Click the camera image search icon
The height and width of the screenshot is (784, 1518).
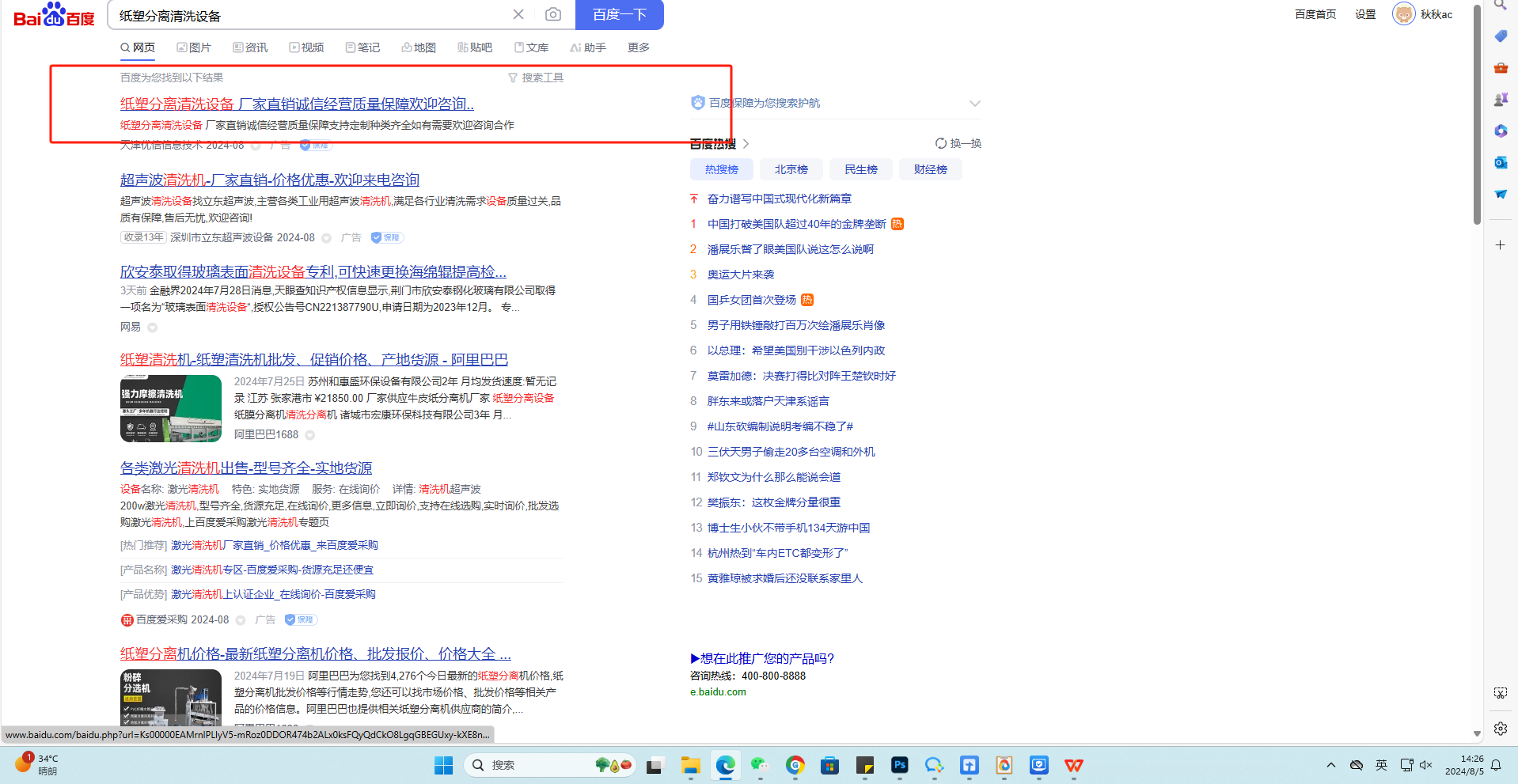[553, 14]
